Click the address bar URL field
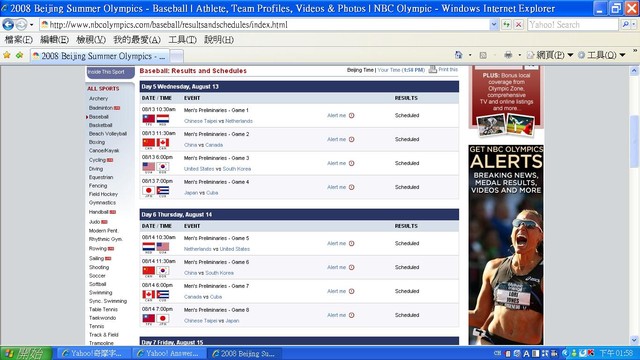This screenshot has width=640, height=360. click(264, 25)
